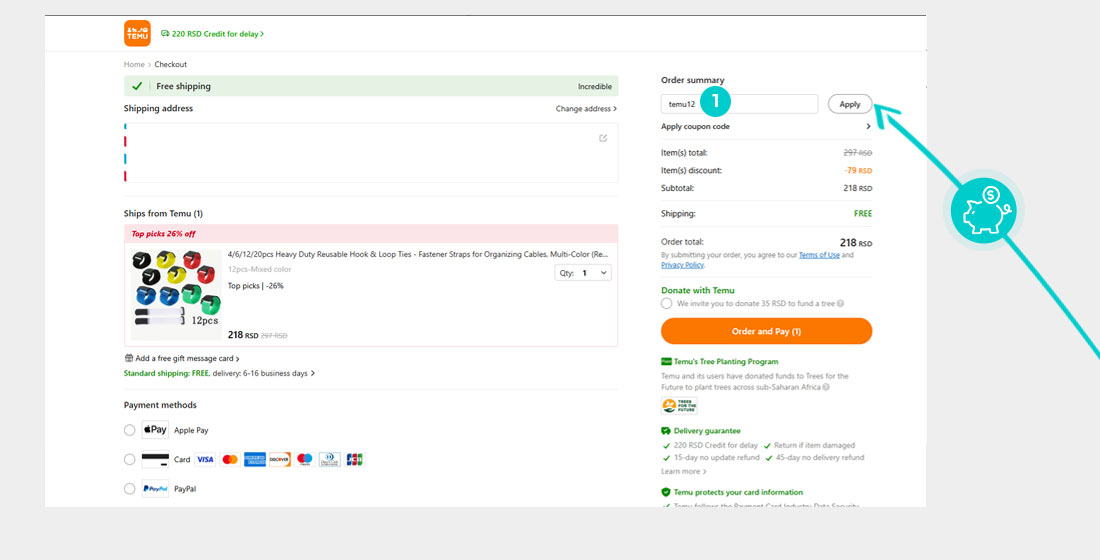Image resolution: width=1100 pixels, height=560 pixels.
Task: Click the gift card icon
Action: (x=128, y=359)
